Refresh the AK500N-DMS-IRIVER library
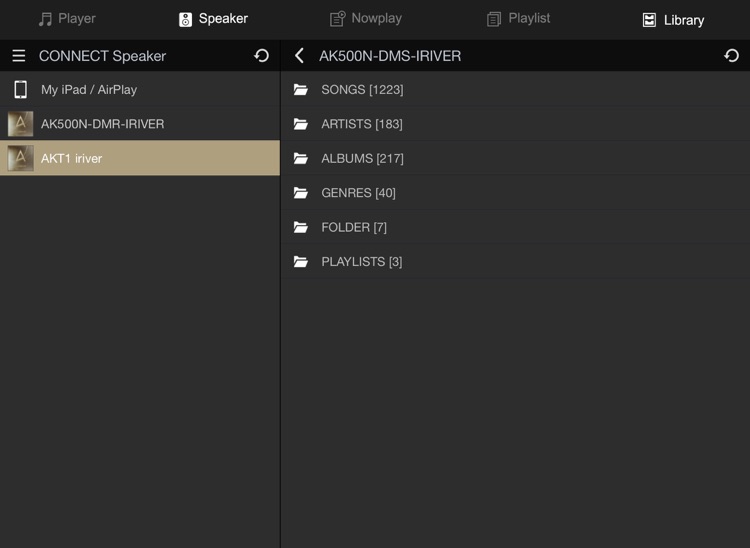Image resolution: width=750 pixels, height=548 pixels. pyautogui.click(x=731, y=56)
